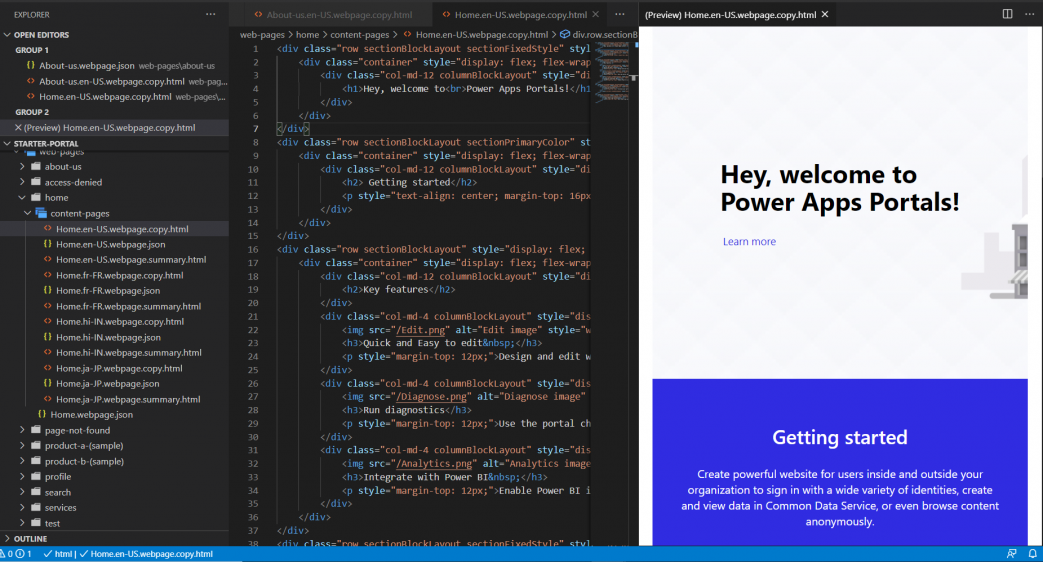The height and width of the screenshot is (562, 1043).
Task: Expand the access-denied folder
Action: (x=22, y=182)
